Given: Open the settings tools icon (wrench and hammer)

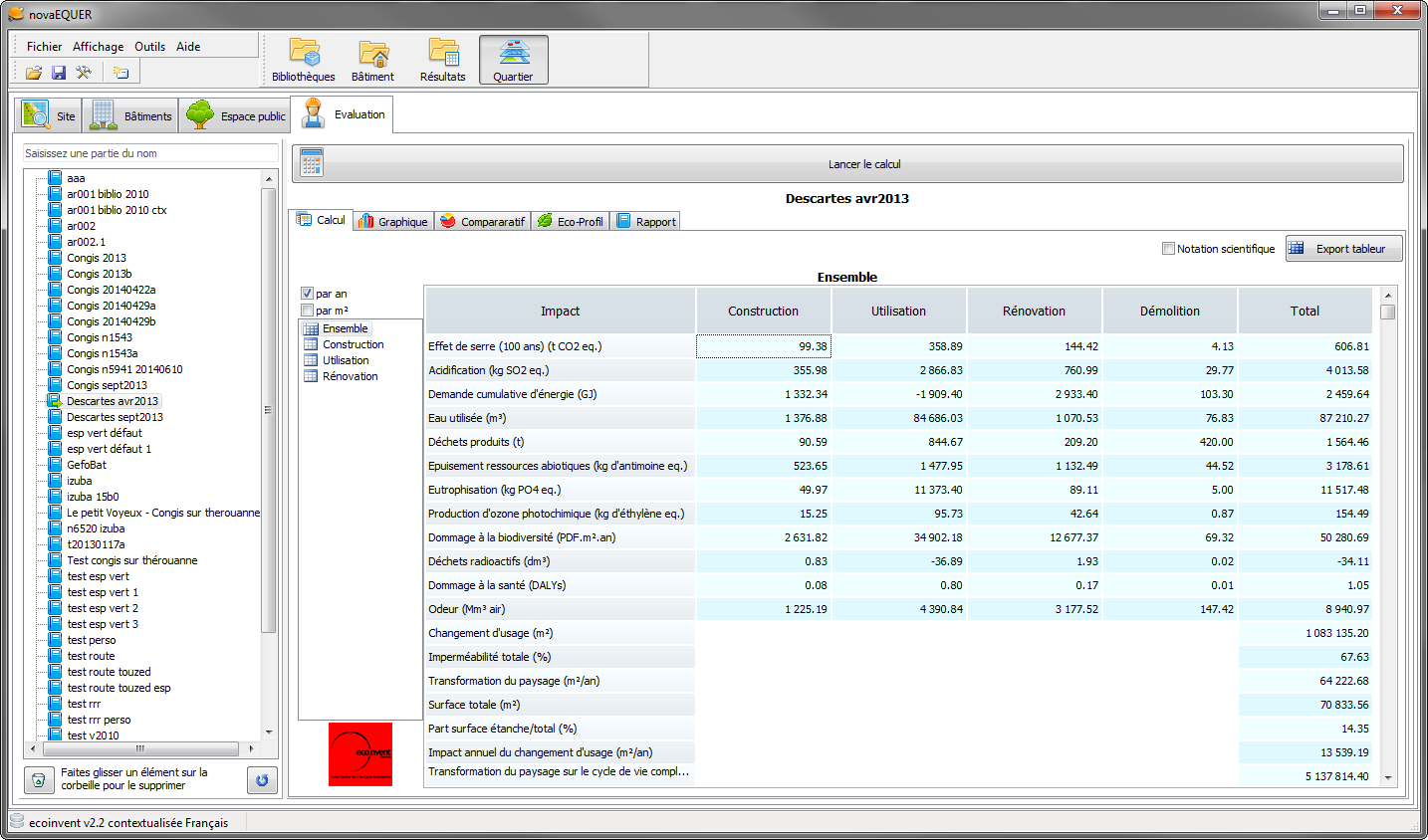Looking at the screenshot, I should (x=84, y=73).
